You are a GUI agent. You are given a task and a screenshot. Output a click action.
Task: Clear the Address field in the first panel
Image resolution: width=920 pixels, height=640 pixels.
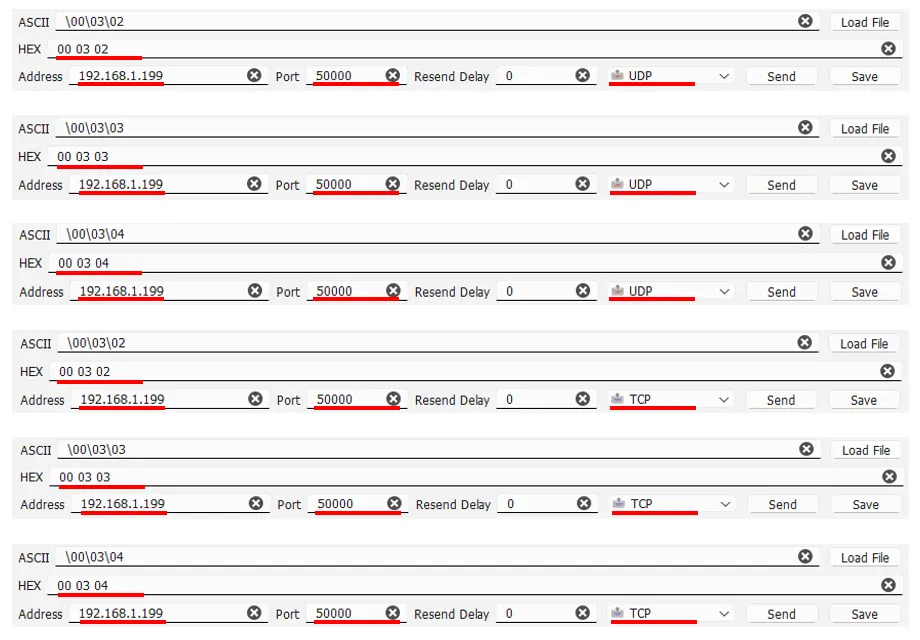tap(254, 75)
